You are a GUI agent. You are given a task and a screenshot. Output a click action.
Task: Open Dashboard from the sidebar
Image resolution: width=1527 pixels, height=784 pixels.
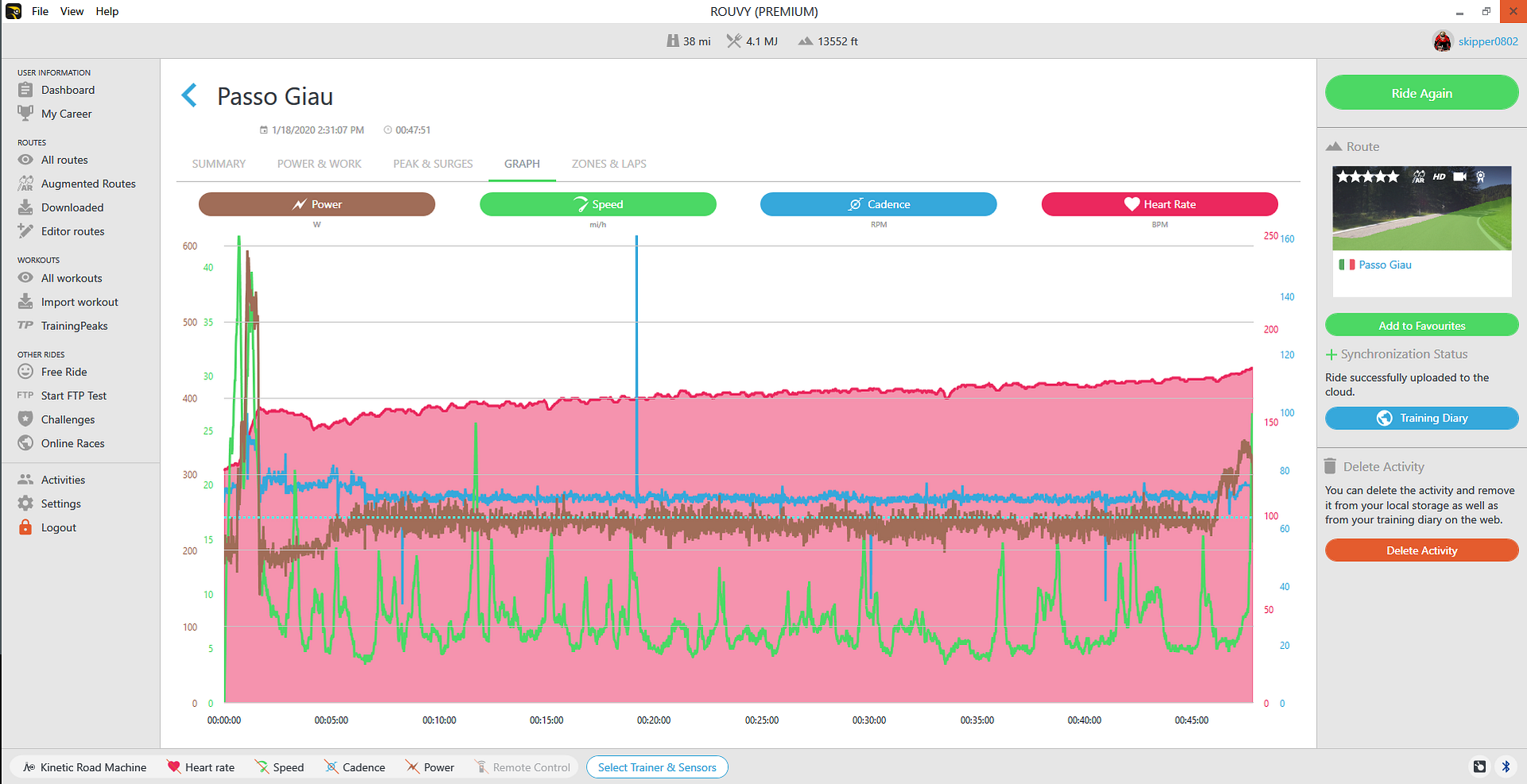pos(68,90)
